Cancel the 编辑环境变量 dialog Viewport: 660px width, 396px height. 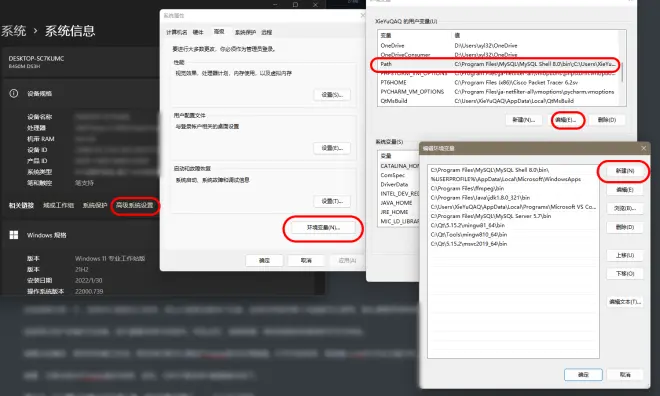(x=625, y=375)
